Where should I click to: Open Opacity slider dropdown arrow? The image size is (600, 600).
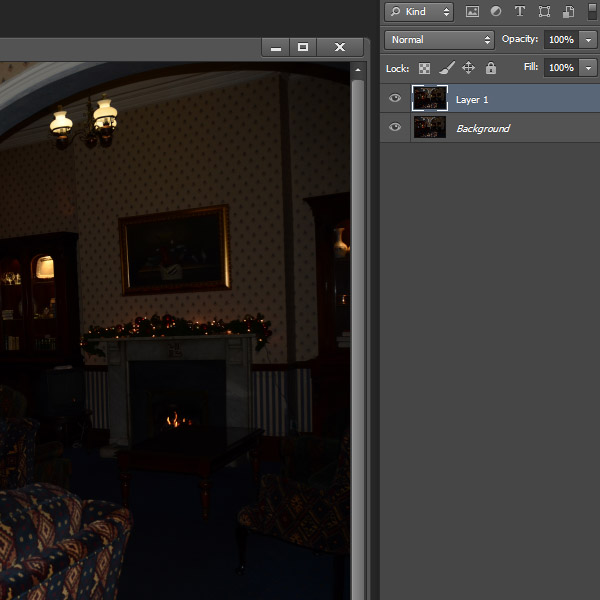coord(588,40)
